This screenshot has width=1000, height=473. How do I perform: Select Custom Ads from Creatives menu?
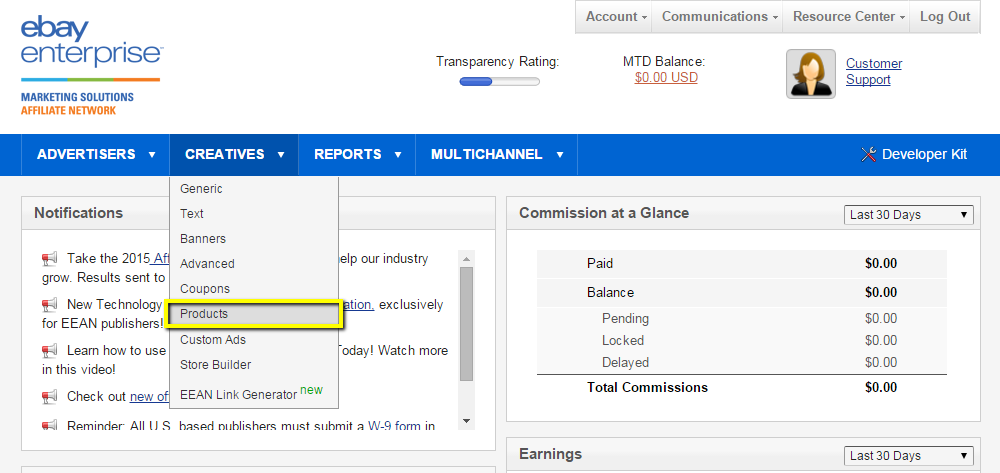coord(254,340)
